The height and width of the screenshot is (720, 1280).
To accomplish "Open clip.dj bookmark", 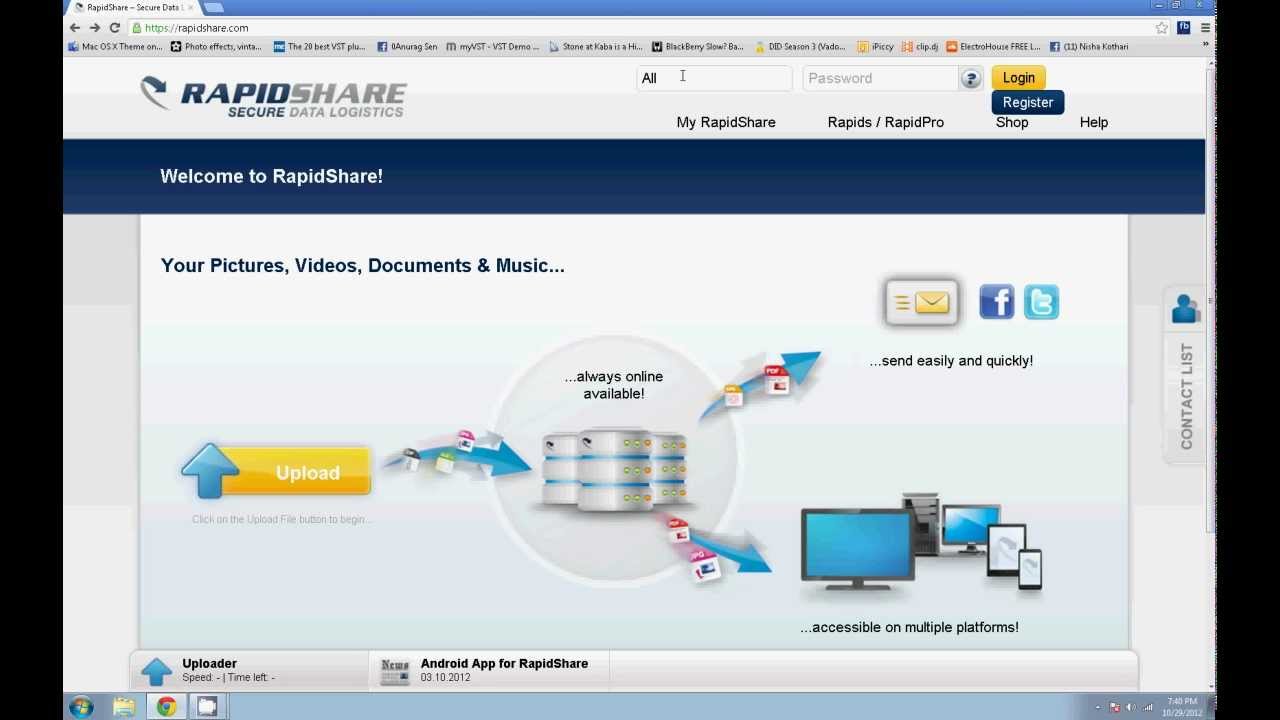I will pyautogui.click(x=920, y=46).
